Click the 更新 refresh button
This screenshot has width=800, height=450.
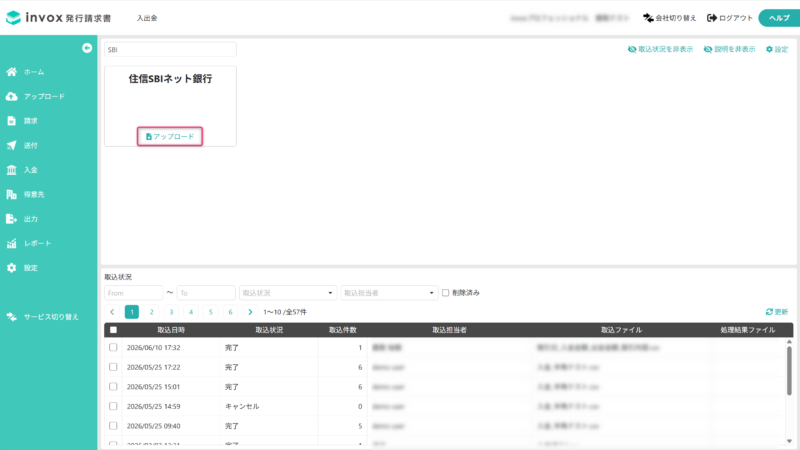coord(777,312)
